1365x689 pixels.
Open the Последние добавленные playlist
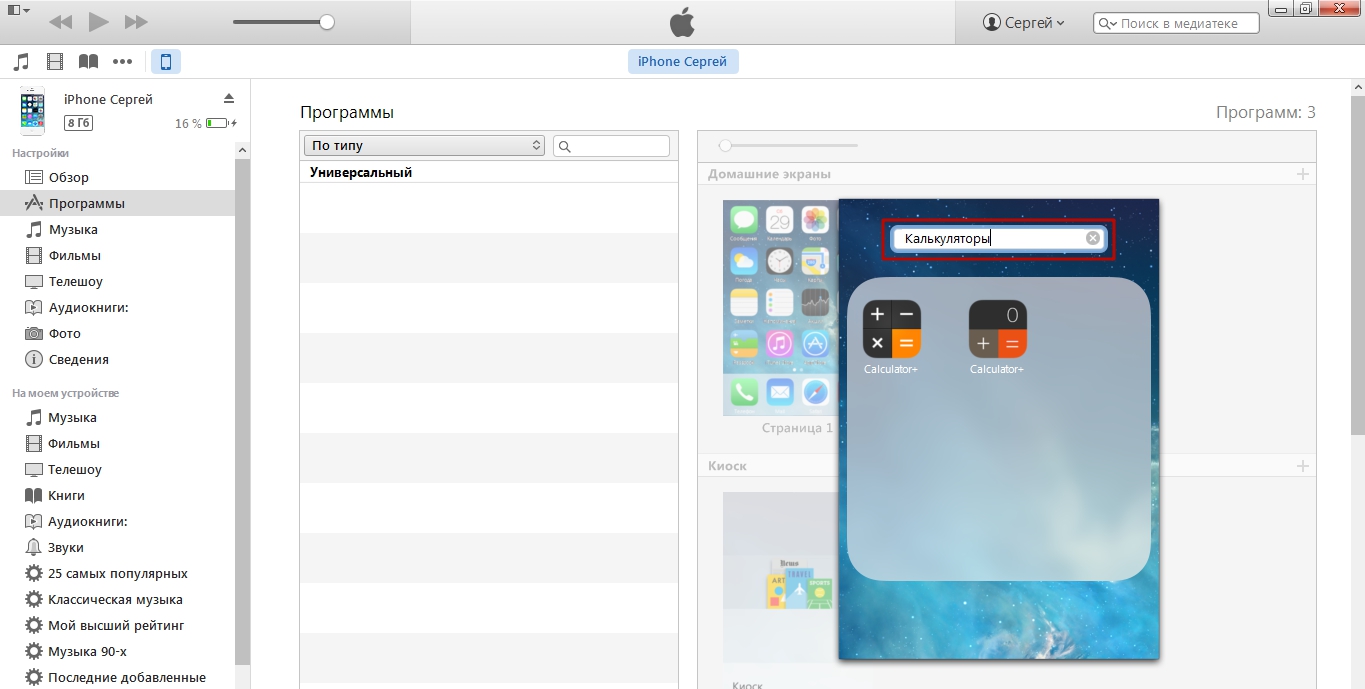(x=127, y=677)
